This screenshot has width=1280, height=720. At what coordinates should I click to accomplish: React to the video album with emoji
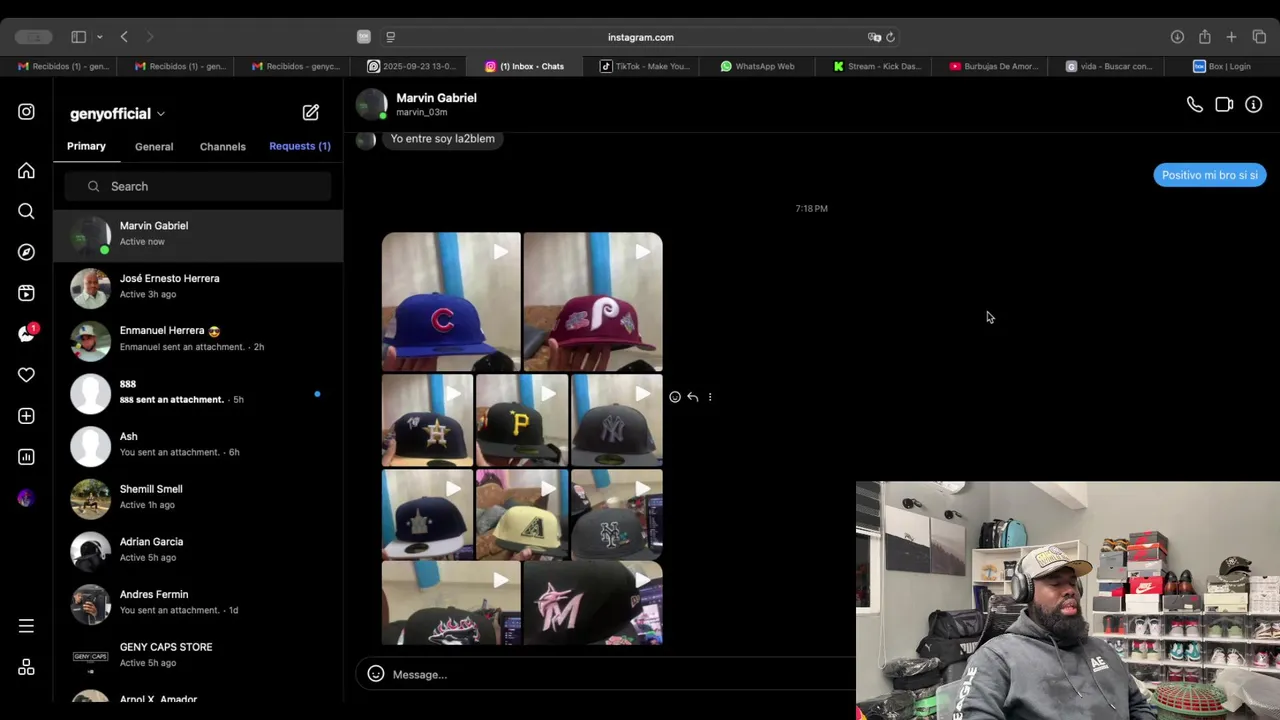pos(675,397)
